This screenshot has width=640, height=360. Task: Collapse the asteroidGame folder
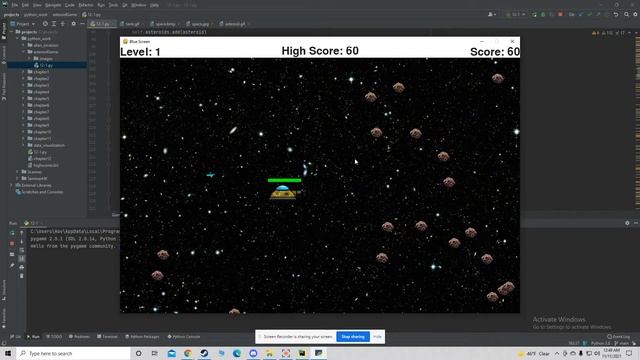point(23,52)
